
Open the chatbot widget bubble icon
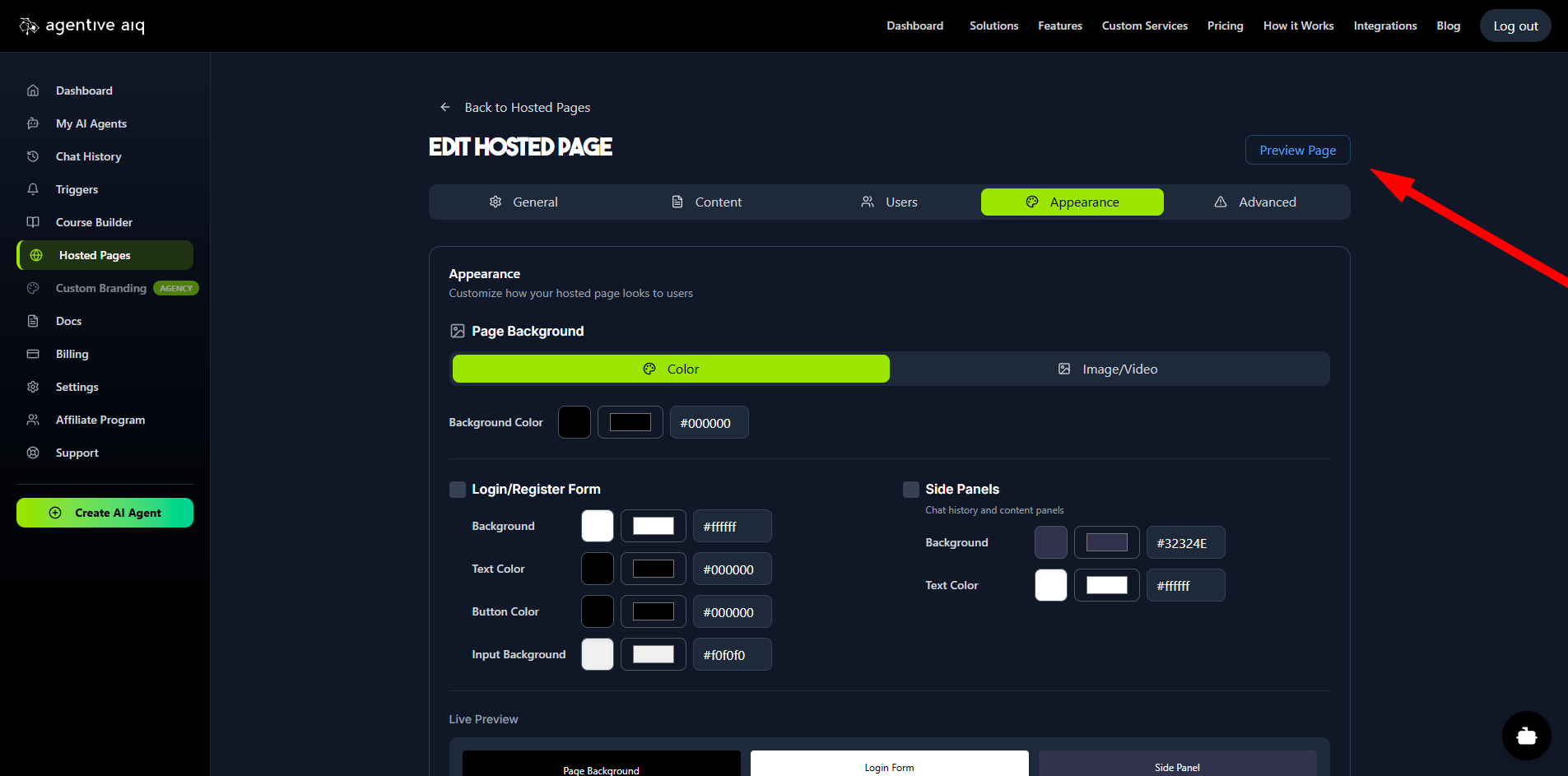(1526, 736)
